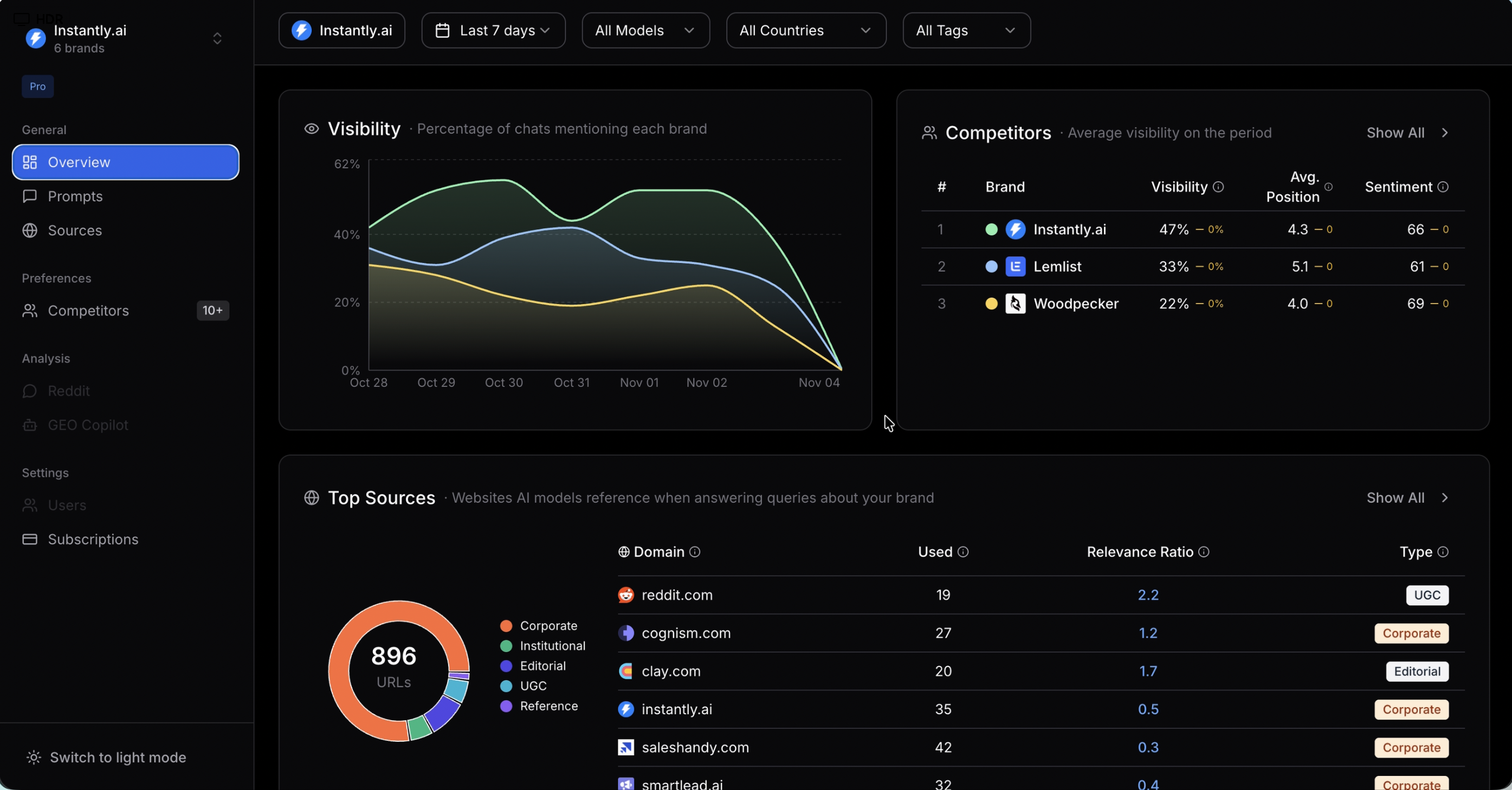Image resolution: width=1512 pixels, height=790 pixels.
Task: Click the Competitors people icon in sidebar
Action: (30, 310)
